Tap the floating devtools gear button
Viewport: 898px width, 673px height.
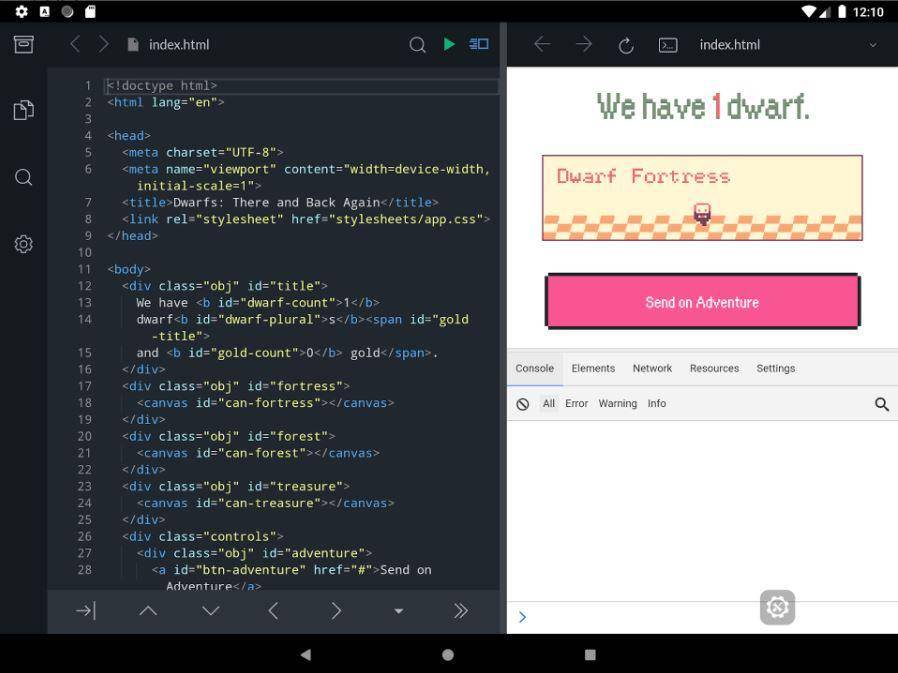point(777,607)
